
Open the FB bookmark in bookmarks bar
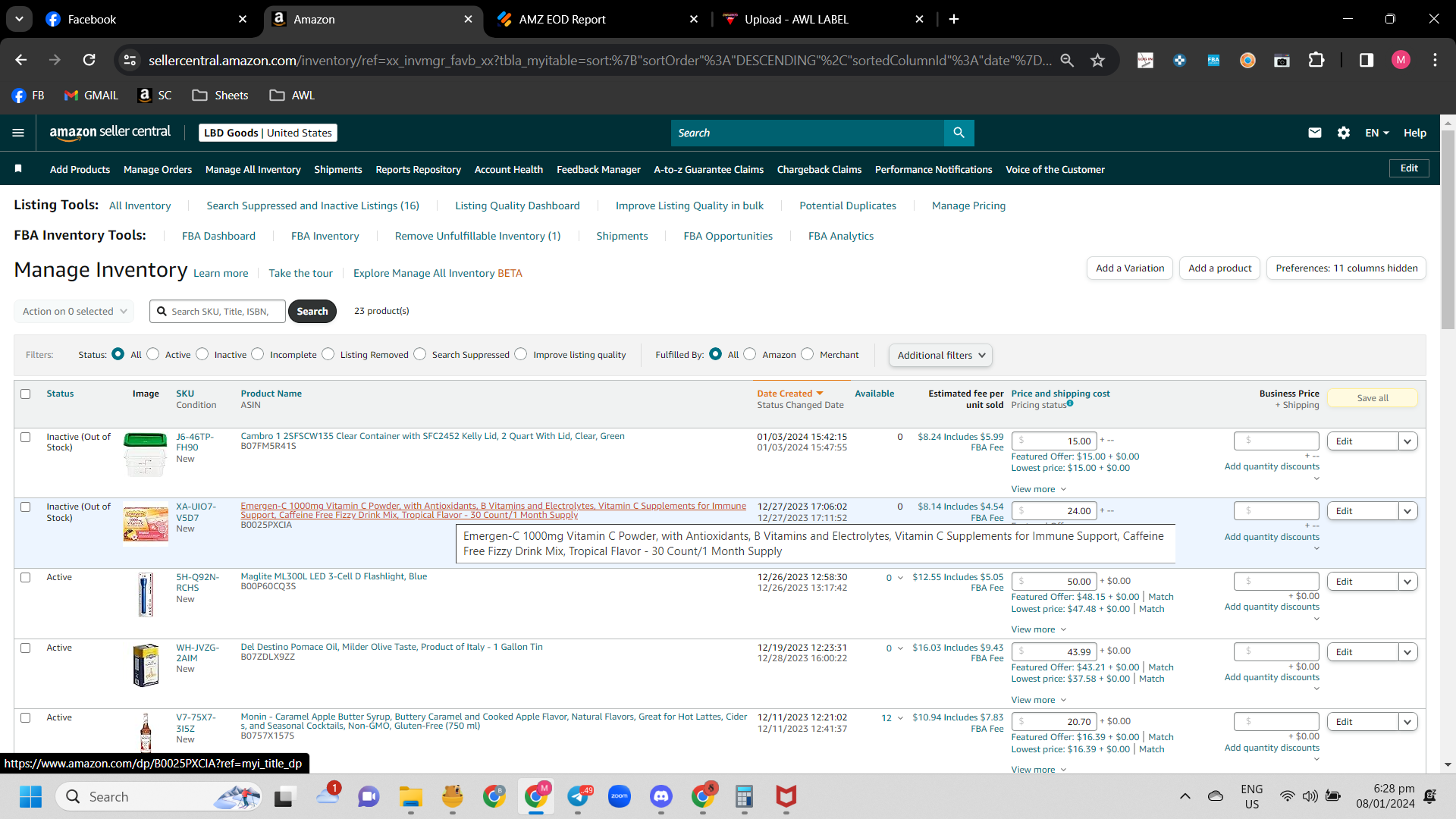(x=28, y=95)
